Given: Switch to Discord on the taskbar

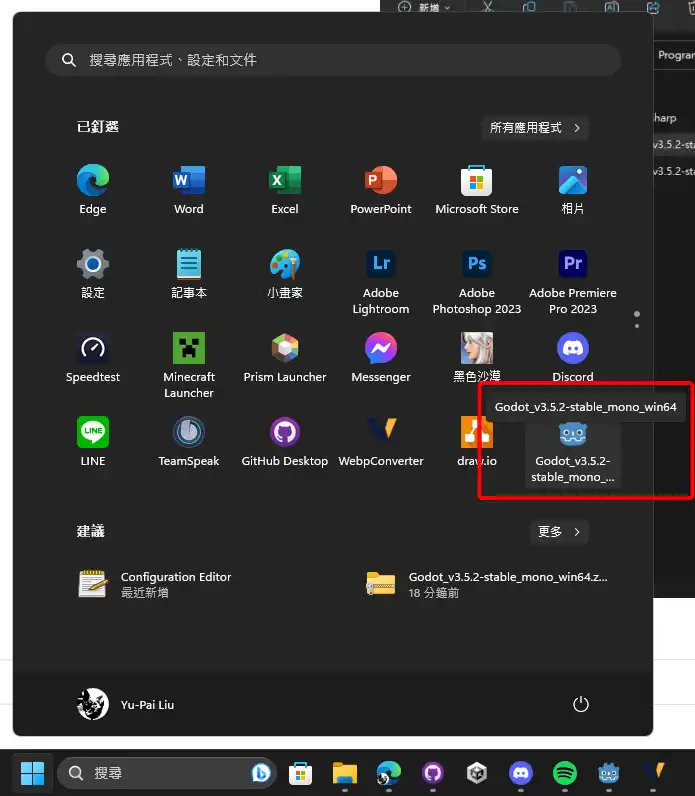Looking at the screenshot, I should pyautogui.click(x=521, y=773).
